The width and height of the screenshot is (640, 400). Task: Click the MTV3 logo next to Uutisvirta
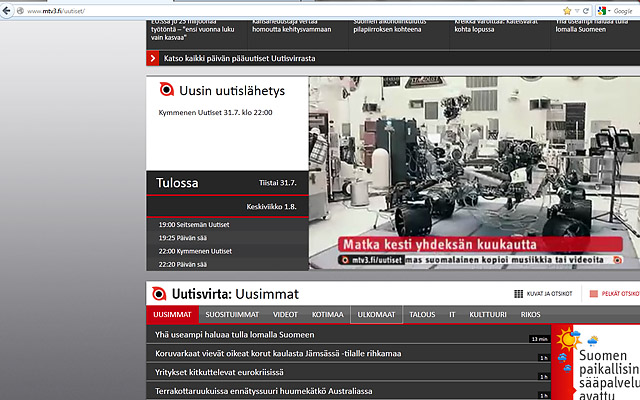(159, 294)
